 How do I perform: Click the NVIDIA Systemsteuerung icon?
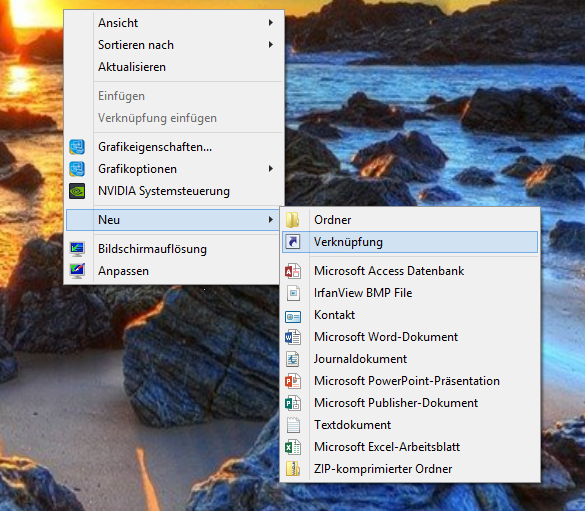coord(77,191)
